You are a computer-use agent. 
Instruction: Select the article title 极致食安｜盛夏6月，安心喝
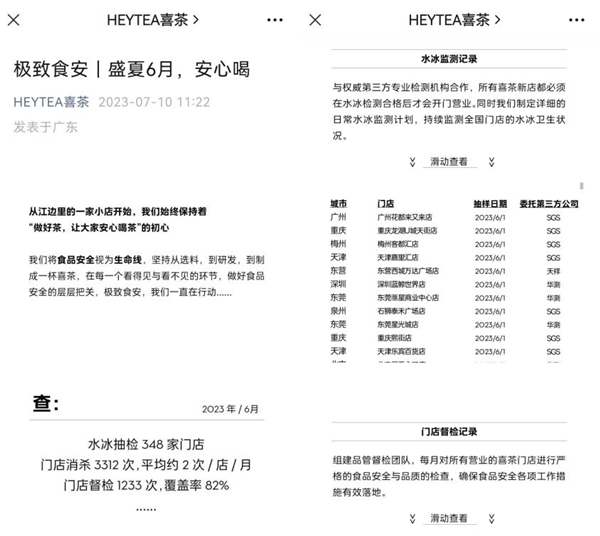[x=132, y=69]
